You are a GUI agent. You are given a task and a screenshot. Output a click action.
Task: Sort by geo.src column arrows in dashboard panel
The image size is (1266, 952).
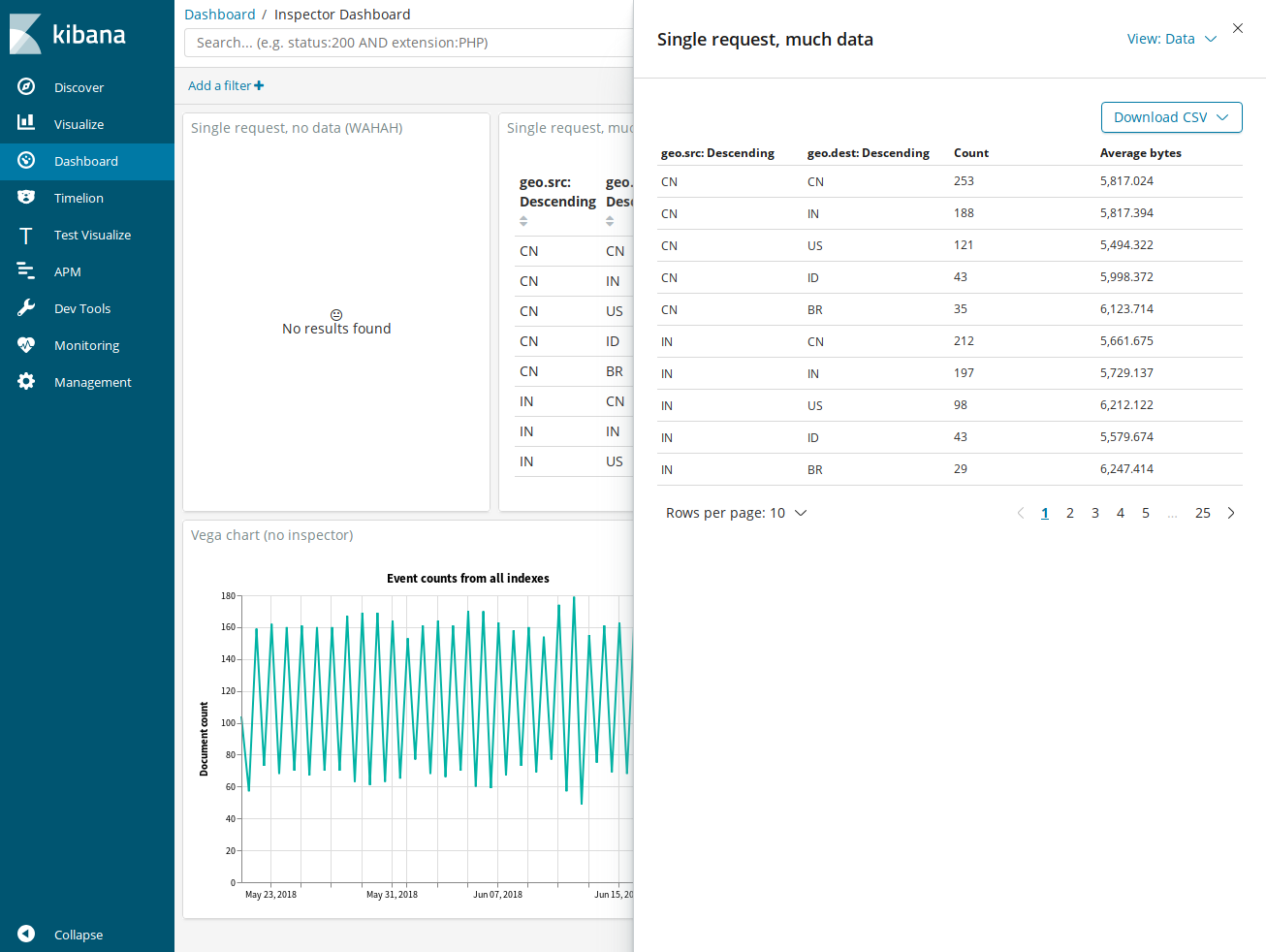click(x=523, y=221)
